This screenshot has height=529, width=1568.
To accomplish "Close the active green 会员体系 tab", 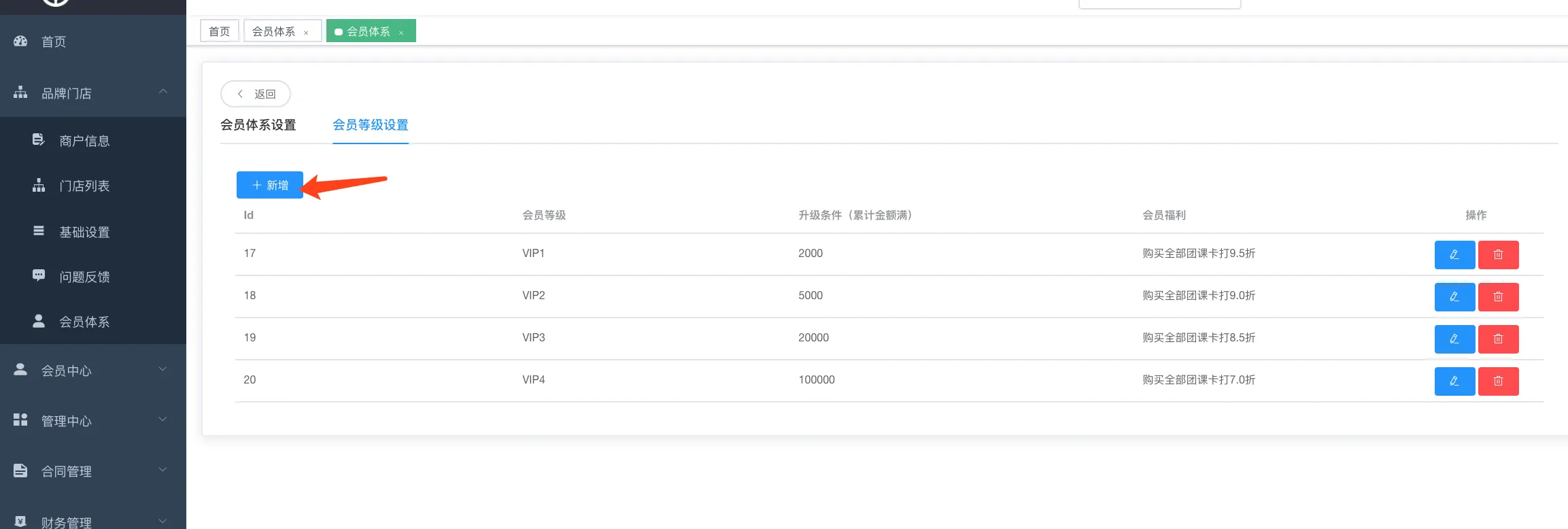I will coord(401,33).
